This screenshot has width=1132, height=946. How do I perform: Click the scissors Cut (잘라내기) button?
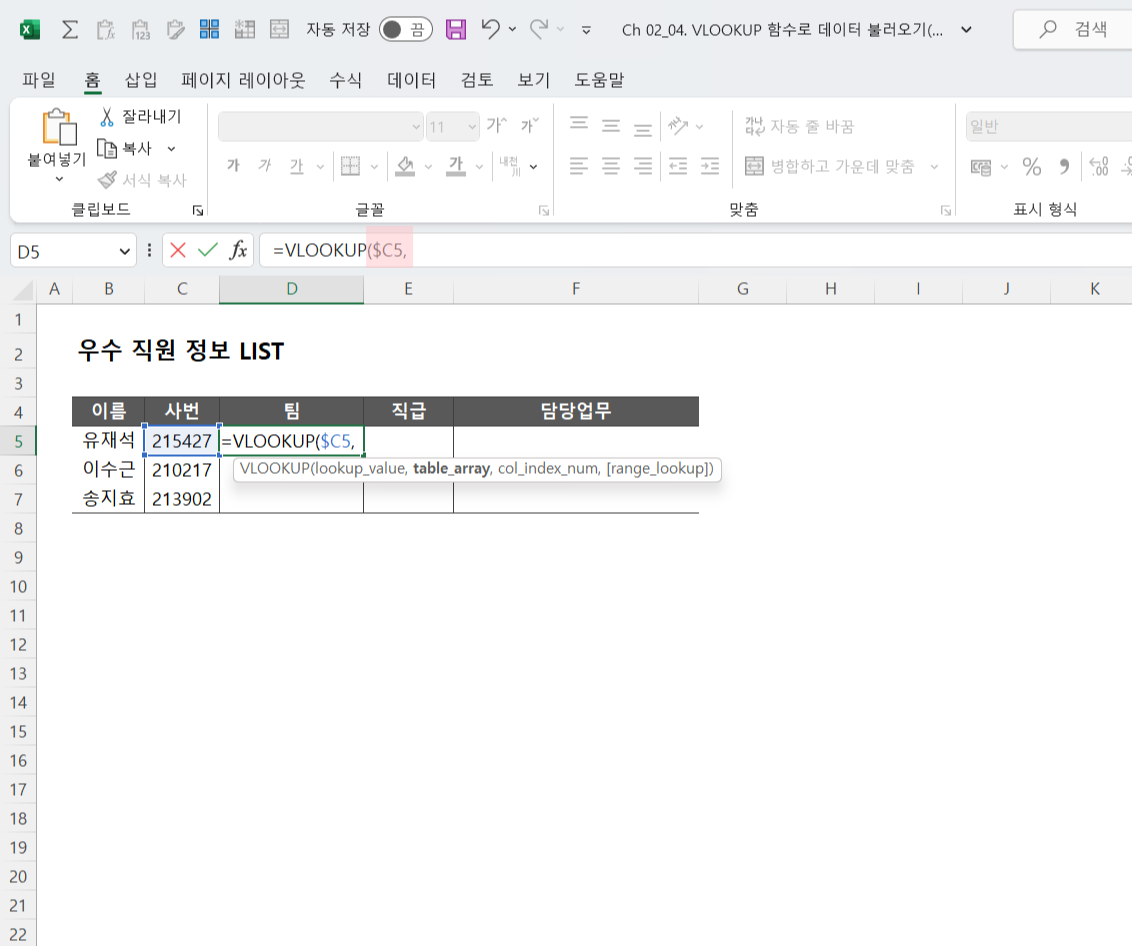(142, 116)
